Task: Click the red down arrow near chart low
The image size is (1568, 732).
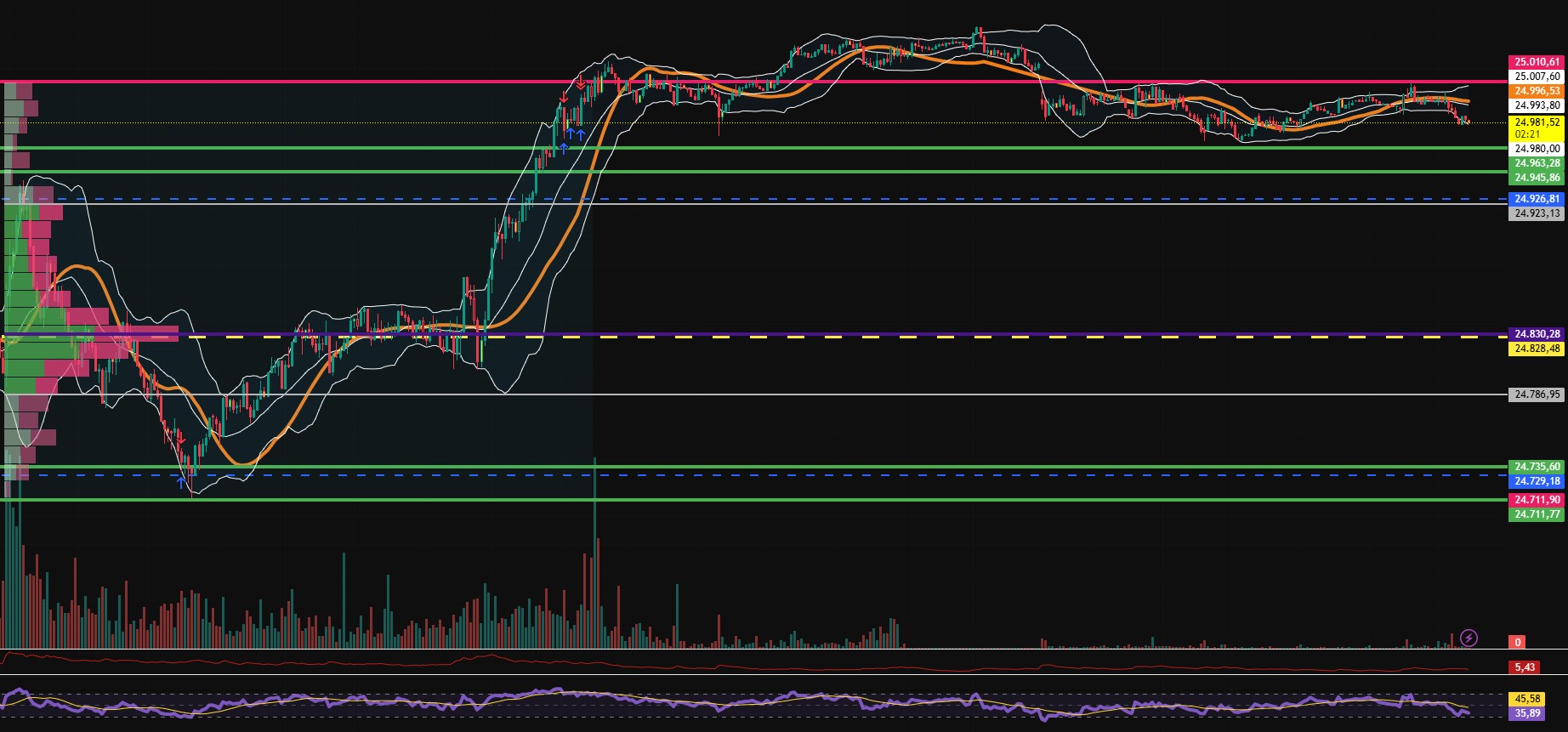Action: click(x=180, y=440)
